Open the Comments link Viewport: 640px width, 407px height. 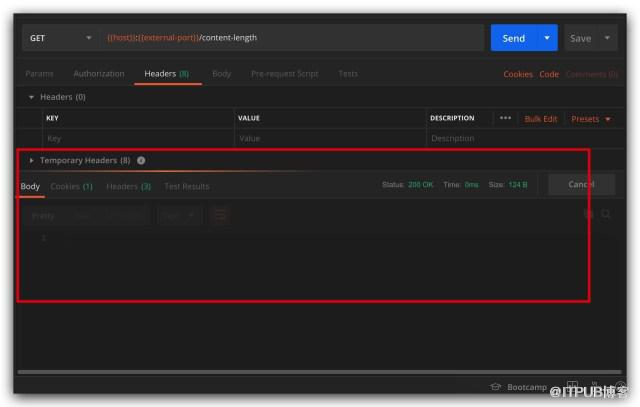(x=592, y=74)
